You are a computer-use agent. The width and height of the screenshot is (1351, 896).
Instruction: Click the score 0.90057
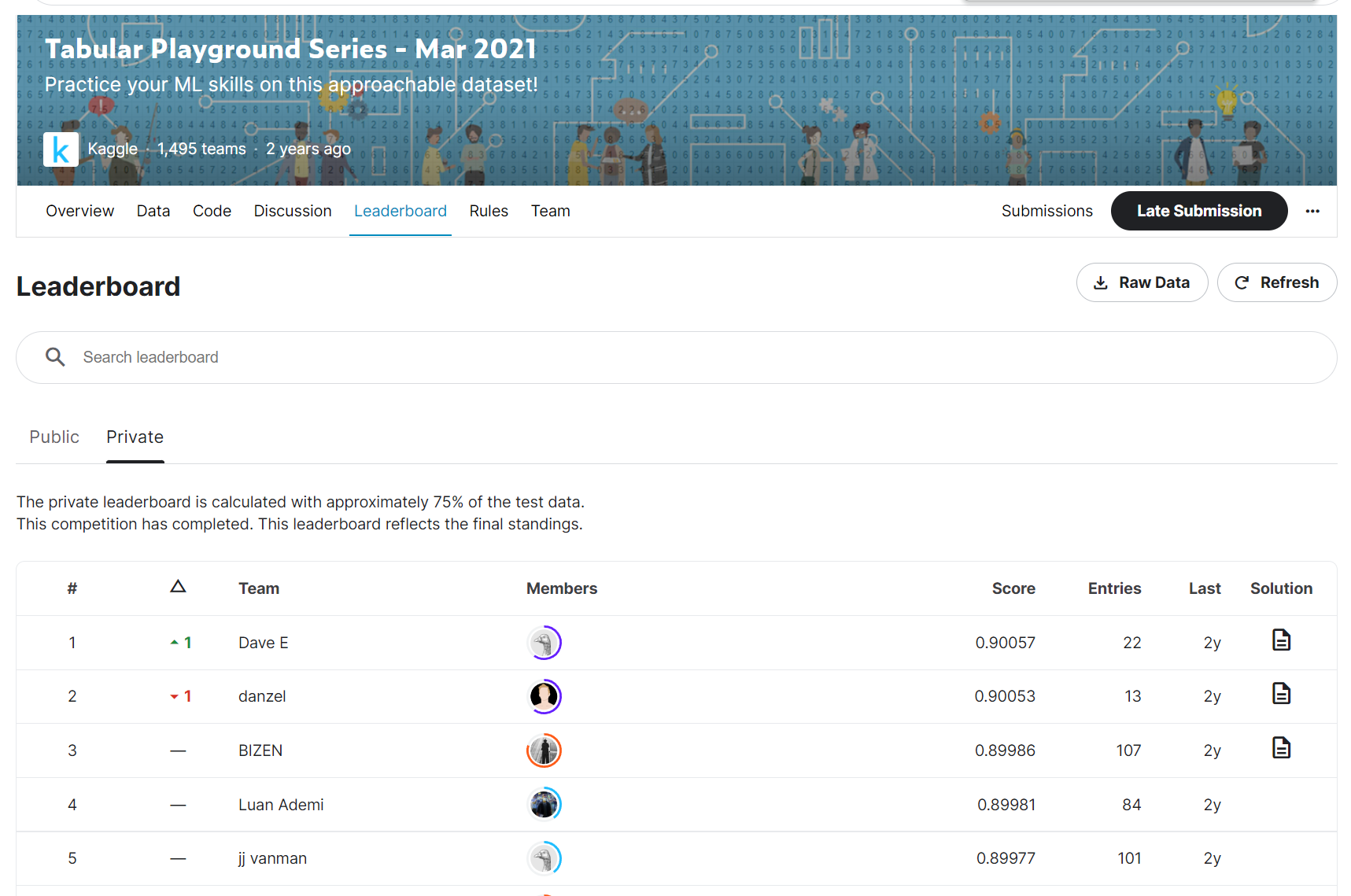tap(1005, 643)
